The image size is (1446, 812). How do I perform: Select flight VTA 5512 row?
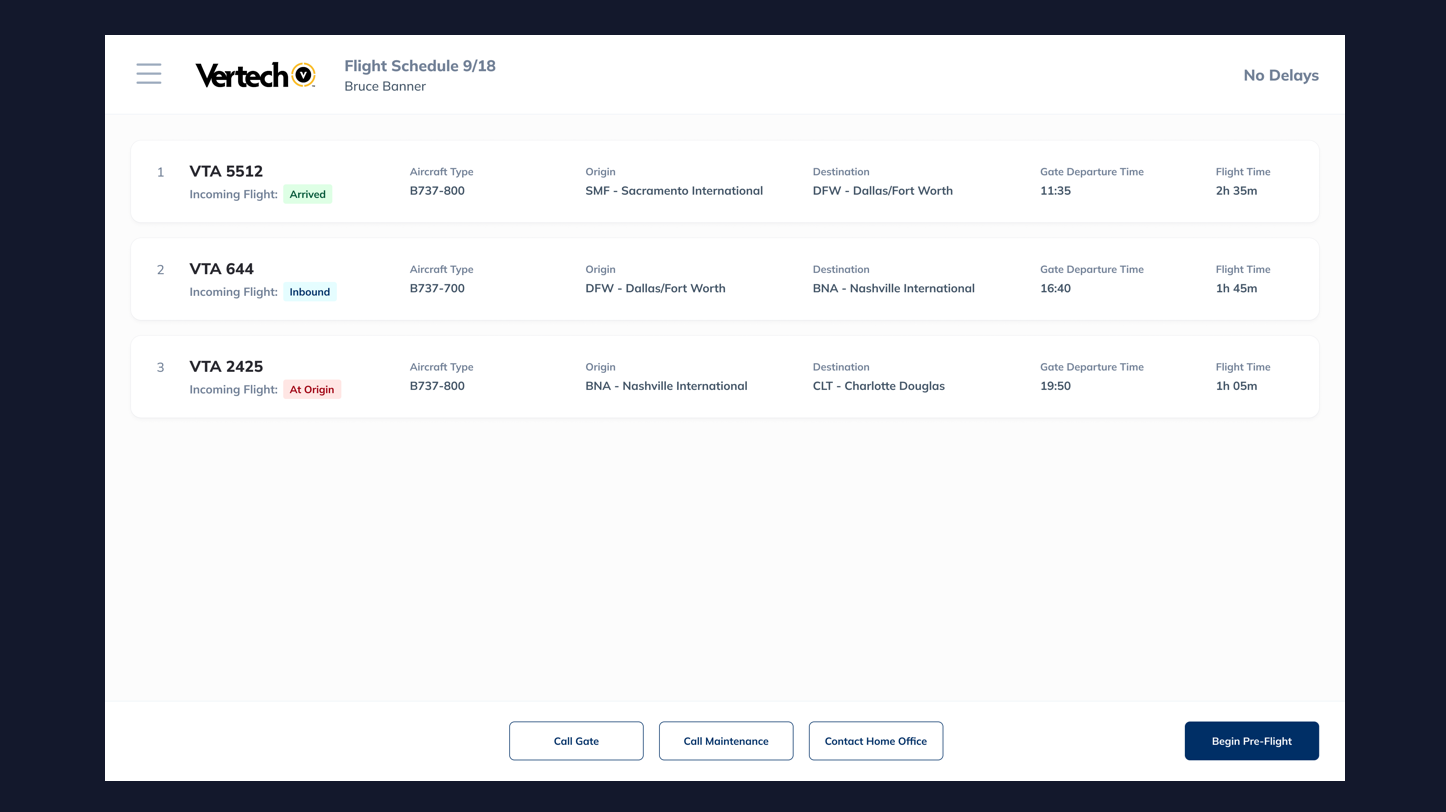[x=226, y=171]
